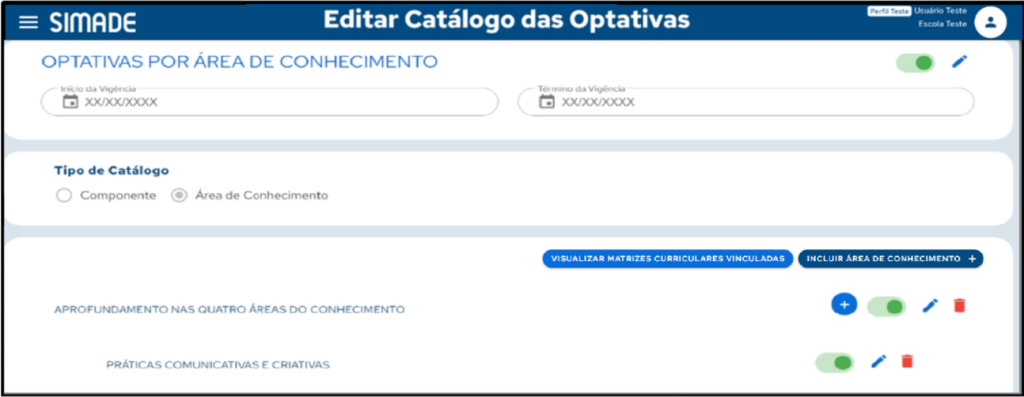Delete Práticas Comunicativas e Criativas
Screen dimensions: 1024x397
pyautogui.click(x=907, y=361)
